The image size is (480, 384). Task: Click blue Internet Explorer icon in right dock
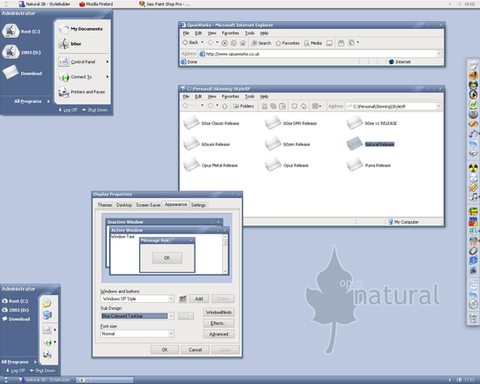[x=473, y=260]
